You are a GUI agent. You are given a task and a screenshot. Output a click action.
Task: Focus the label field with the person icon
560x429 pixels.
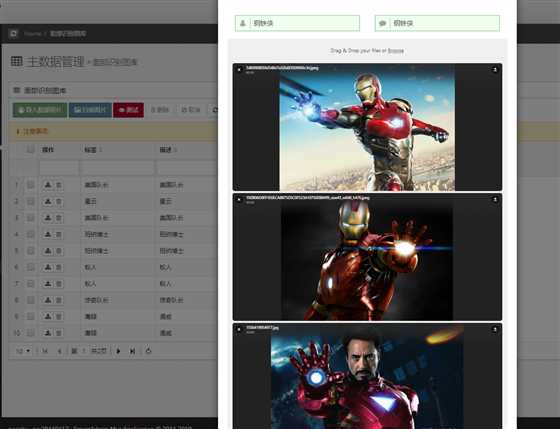(x=297, y=23)
